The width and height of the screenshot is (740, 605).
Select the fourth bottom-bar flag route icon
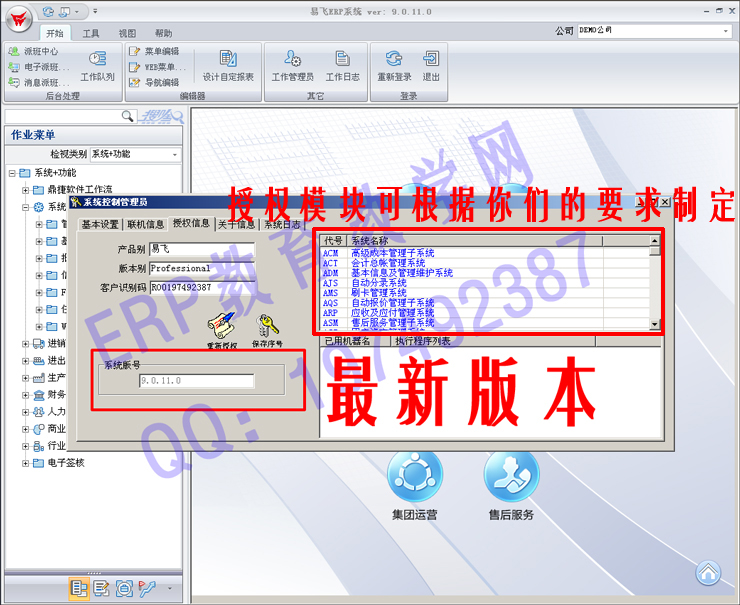click(147, 588)
